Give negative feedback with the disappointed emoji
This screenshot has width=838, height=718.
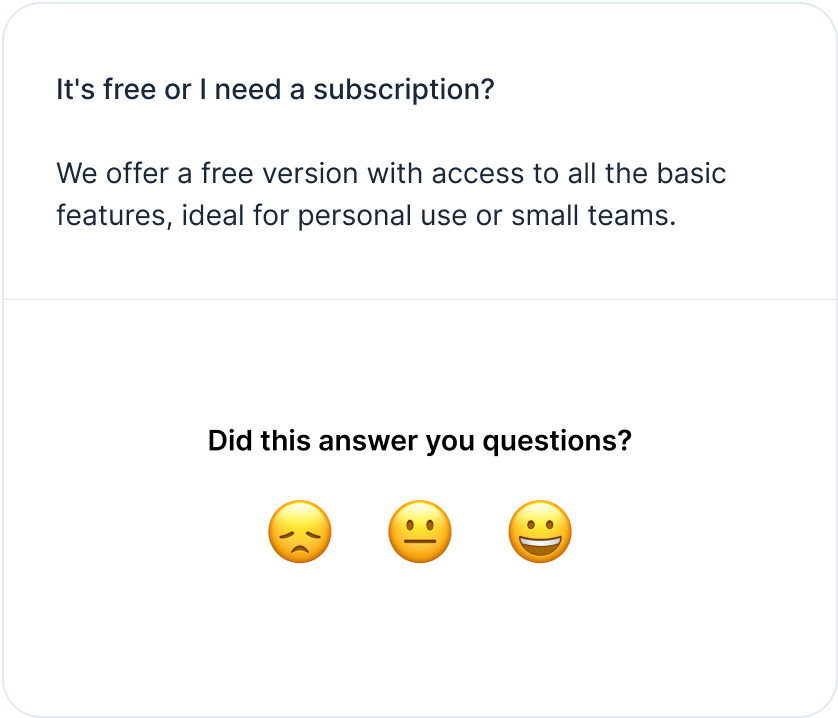300,532
